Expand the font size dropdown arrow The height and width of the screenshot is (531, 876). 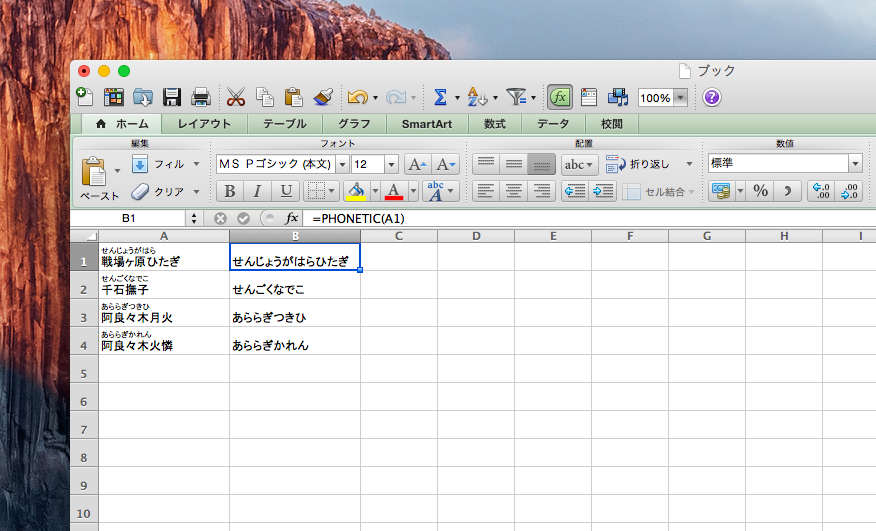tap(391, 164)
